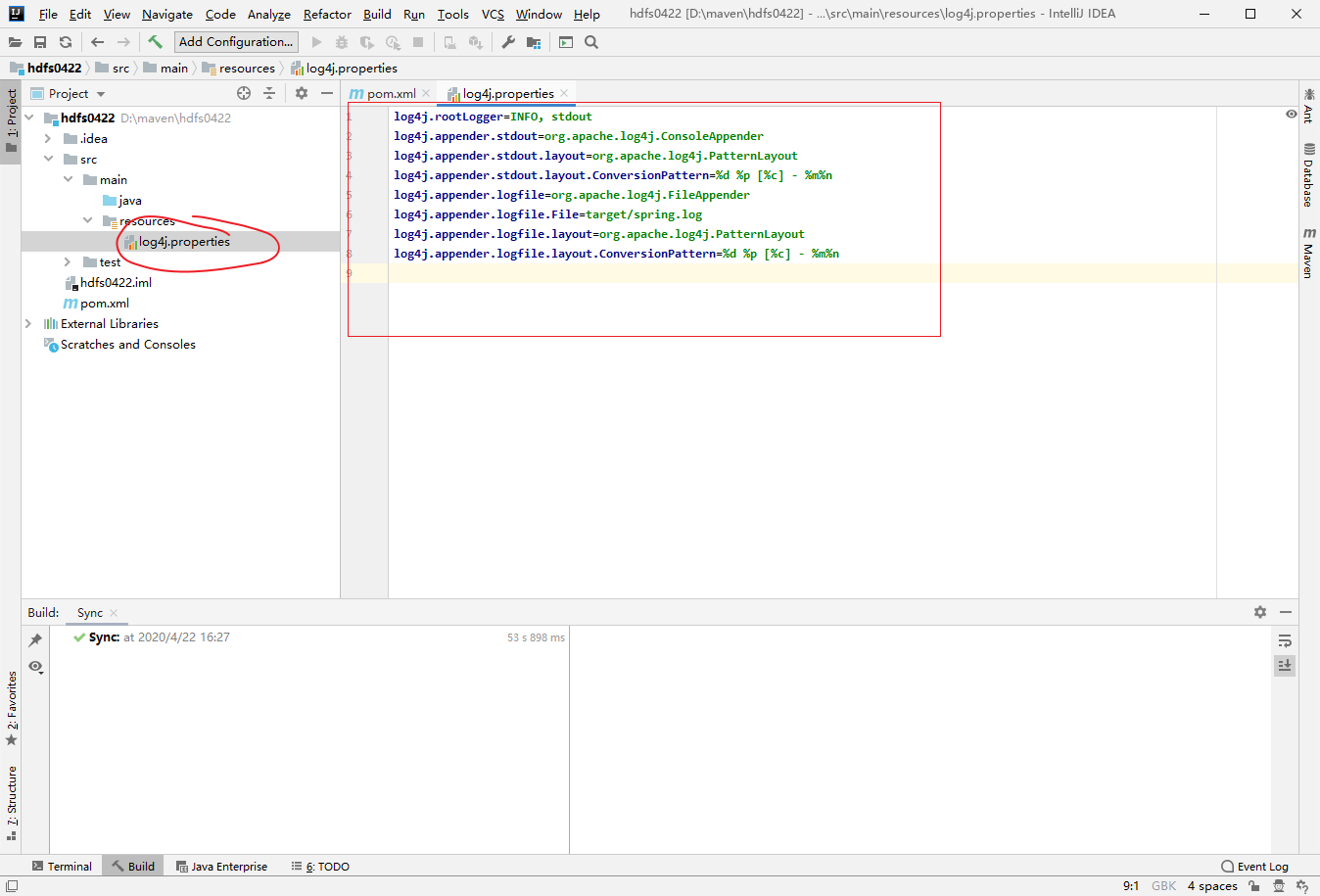This screenshot has height=896, width=1320.
Task: Hide the Build tool window
Action: click(1286, 612)
